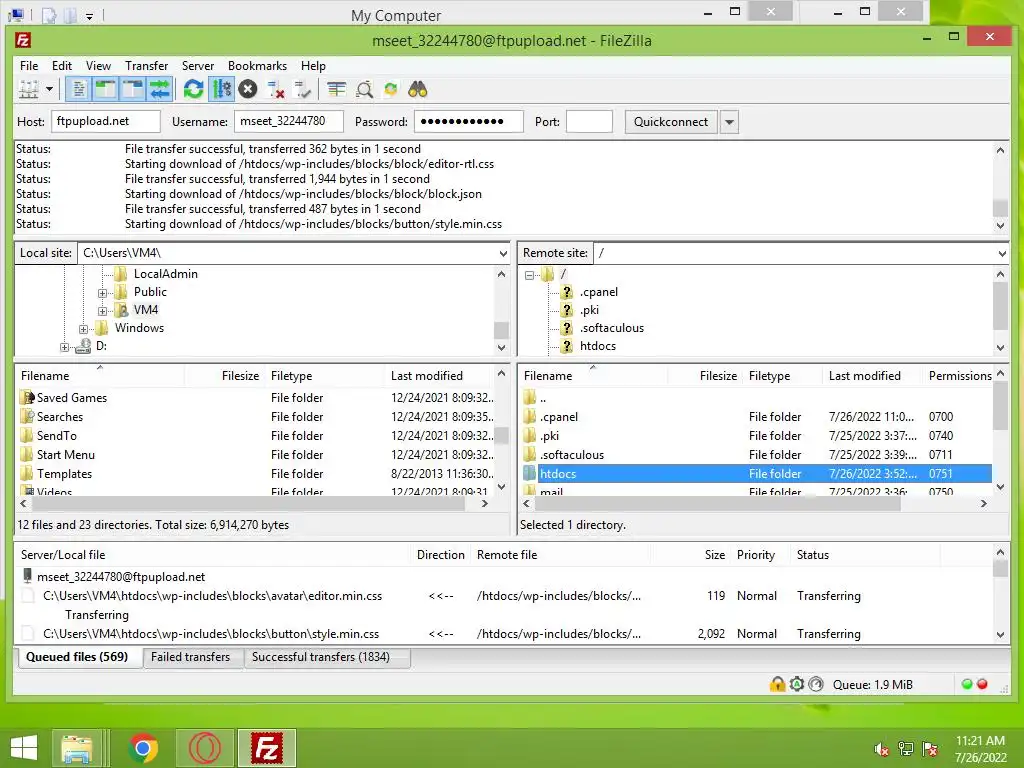The width and height of the screenshot is (1024, 768).
Task: Toggle the remote directory tree display
Action: click(x=133, y=89)
